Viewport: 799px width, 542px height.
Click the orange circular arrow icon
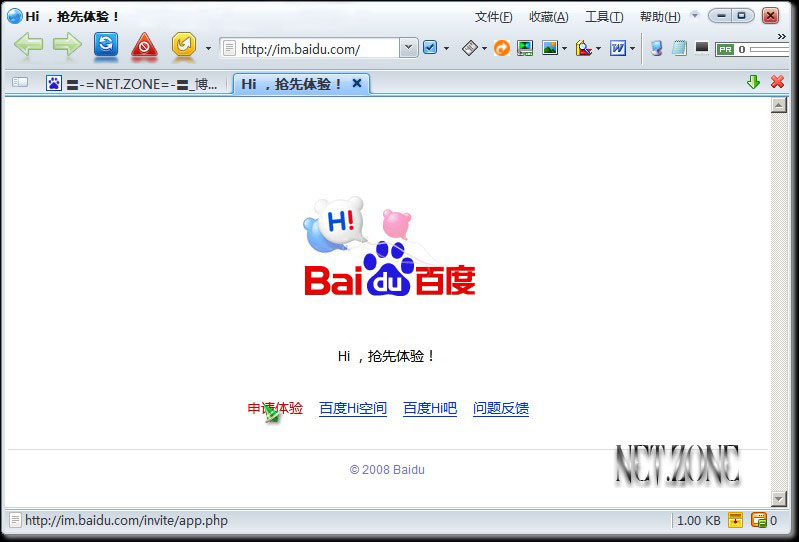pyautogui.click(x=502, y=48)
